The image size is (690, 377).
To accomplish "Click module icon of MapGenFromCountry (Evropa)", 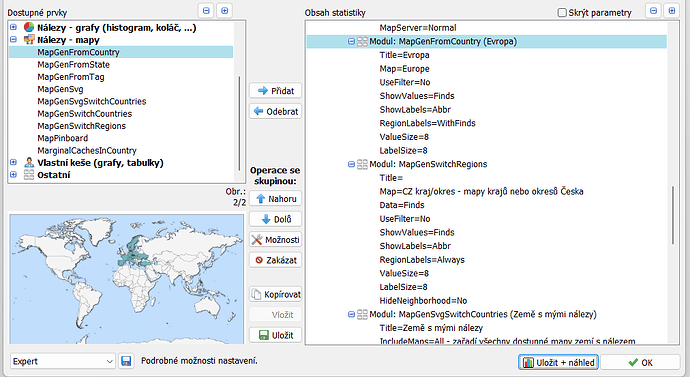I will click(362, 41).
